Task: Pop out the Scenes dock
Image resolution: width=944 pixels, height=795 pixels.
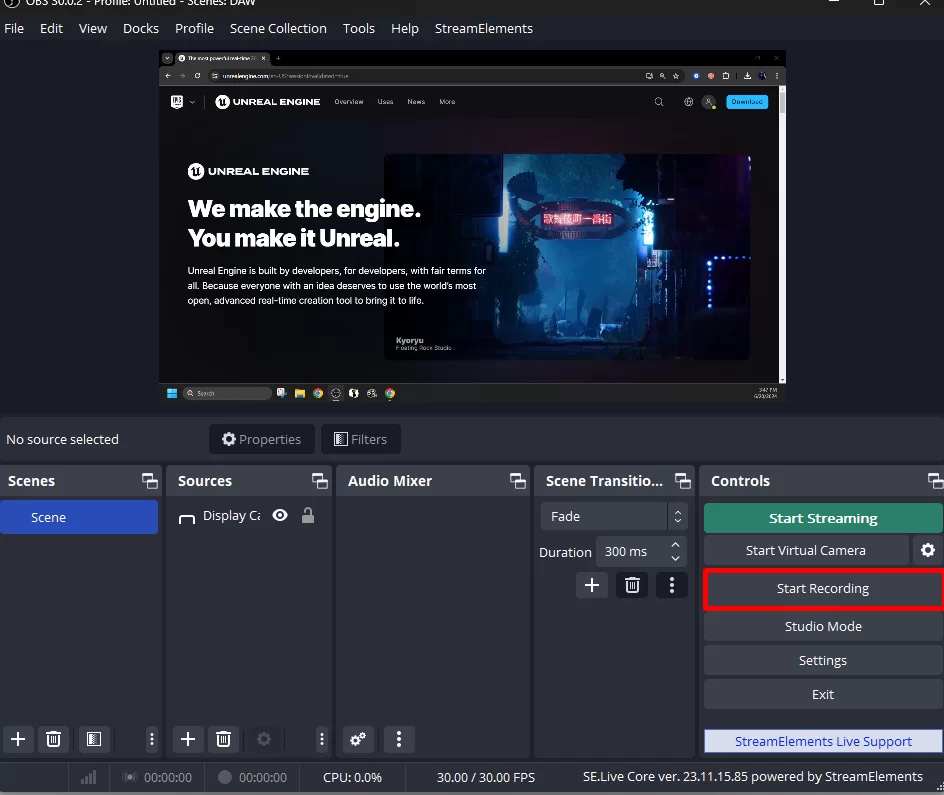Action: coord(149,481)
